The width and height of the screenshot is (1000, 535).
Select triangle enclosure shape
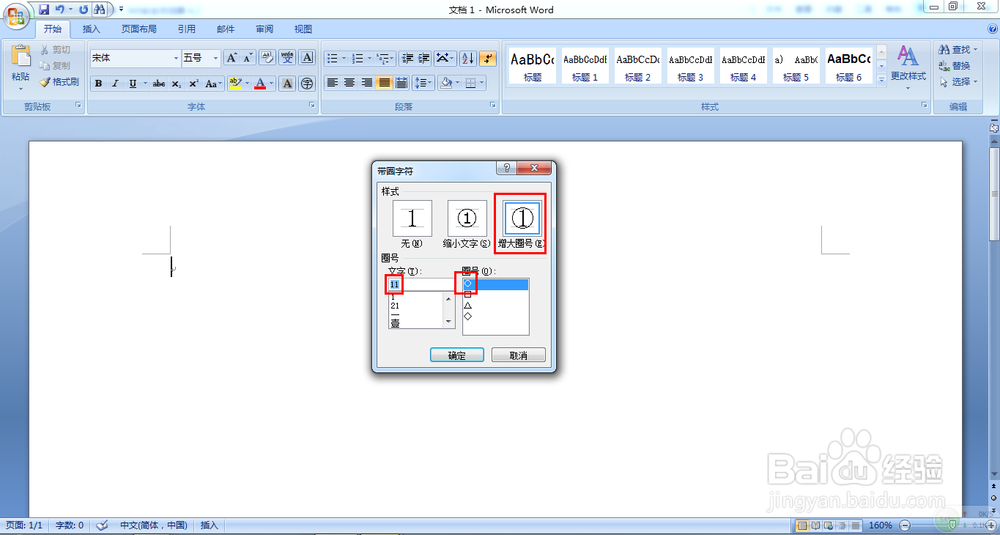click(x=468, y=305)
